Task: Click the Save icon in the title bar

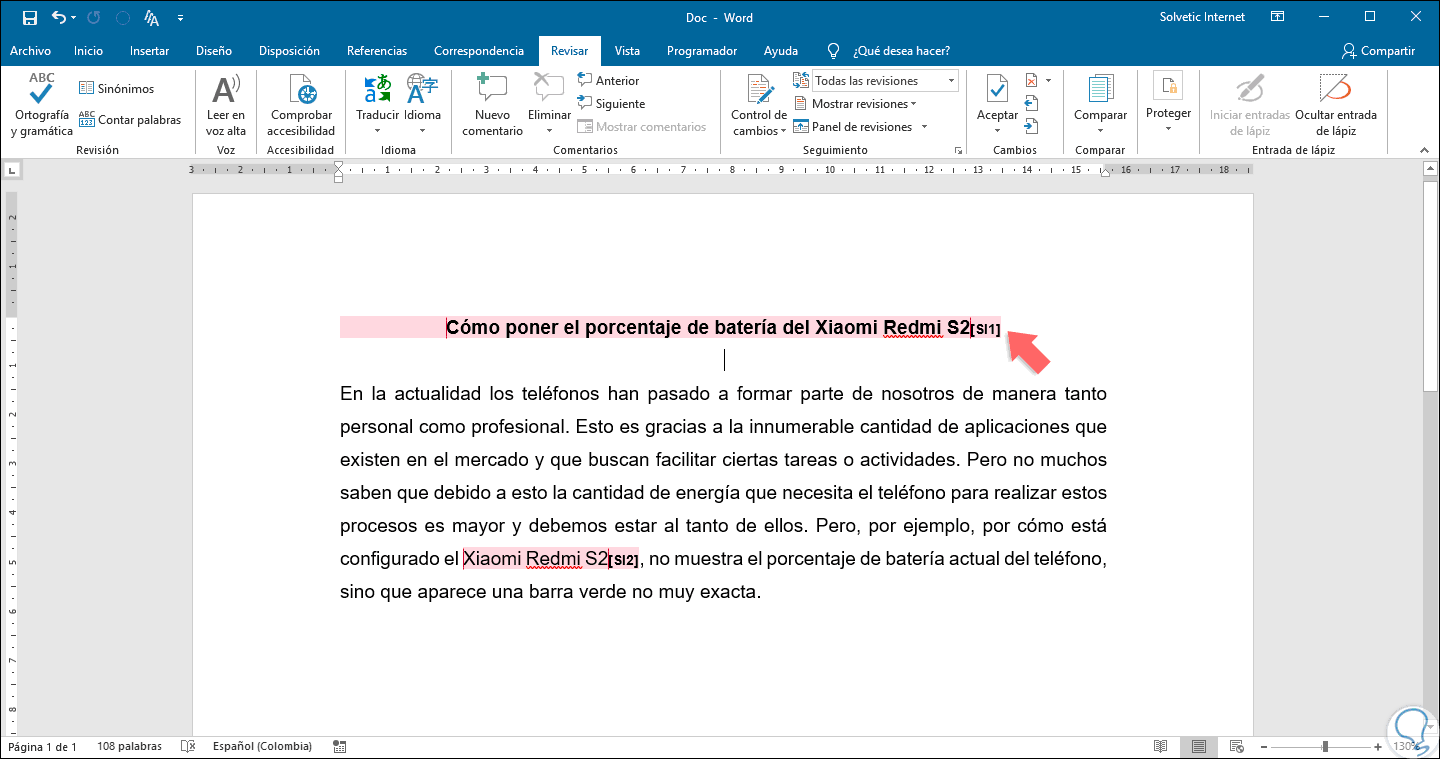Action: pyautogui.click(x=29, y=18)
